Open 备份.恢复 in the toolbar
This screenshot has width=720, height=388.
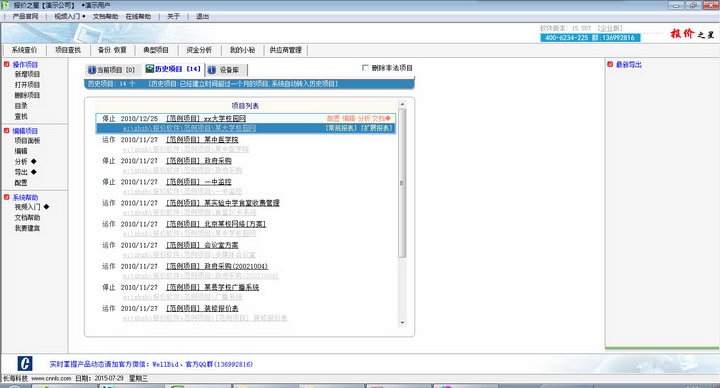(112, 50)
